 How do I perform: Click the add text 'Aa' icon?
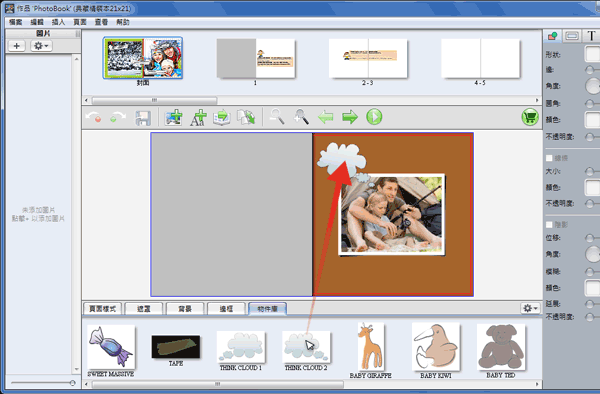pyautogui.click(x=198, y=117)
